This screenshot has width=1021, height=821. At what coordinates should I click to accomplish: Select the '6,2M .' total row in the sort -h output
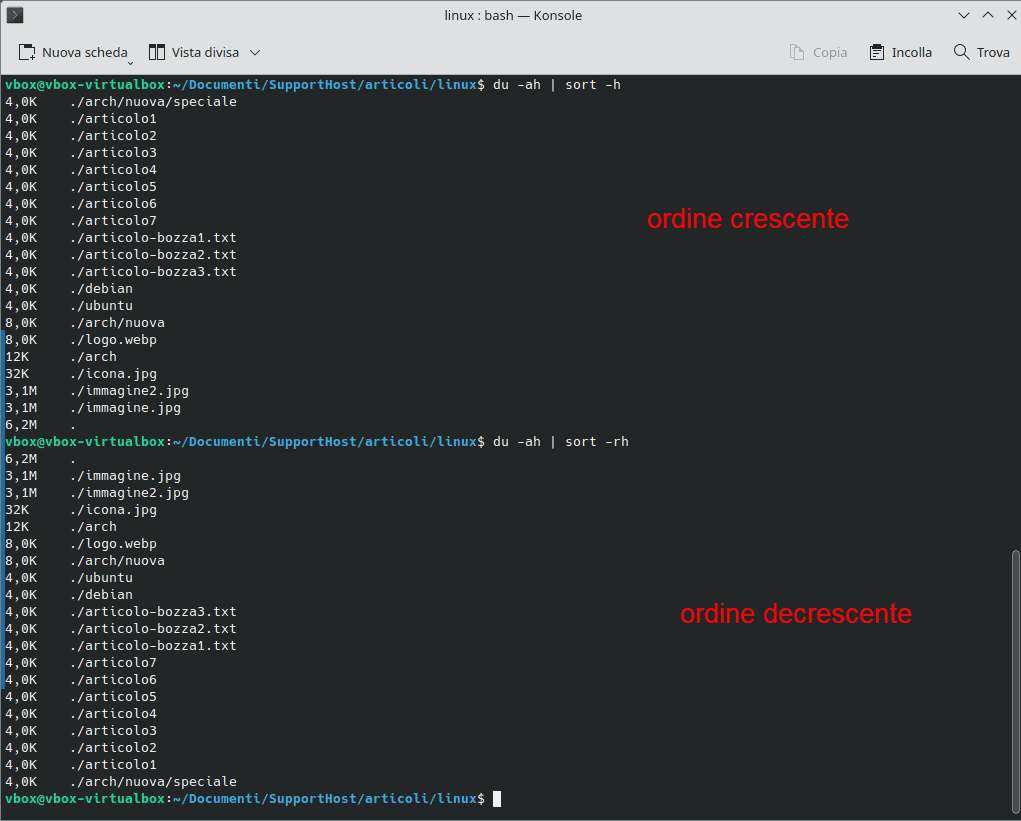click(x=40, y=424)
